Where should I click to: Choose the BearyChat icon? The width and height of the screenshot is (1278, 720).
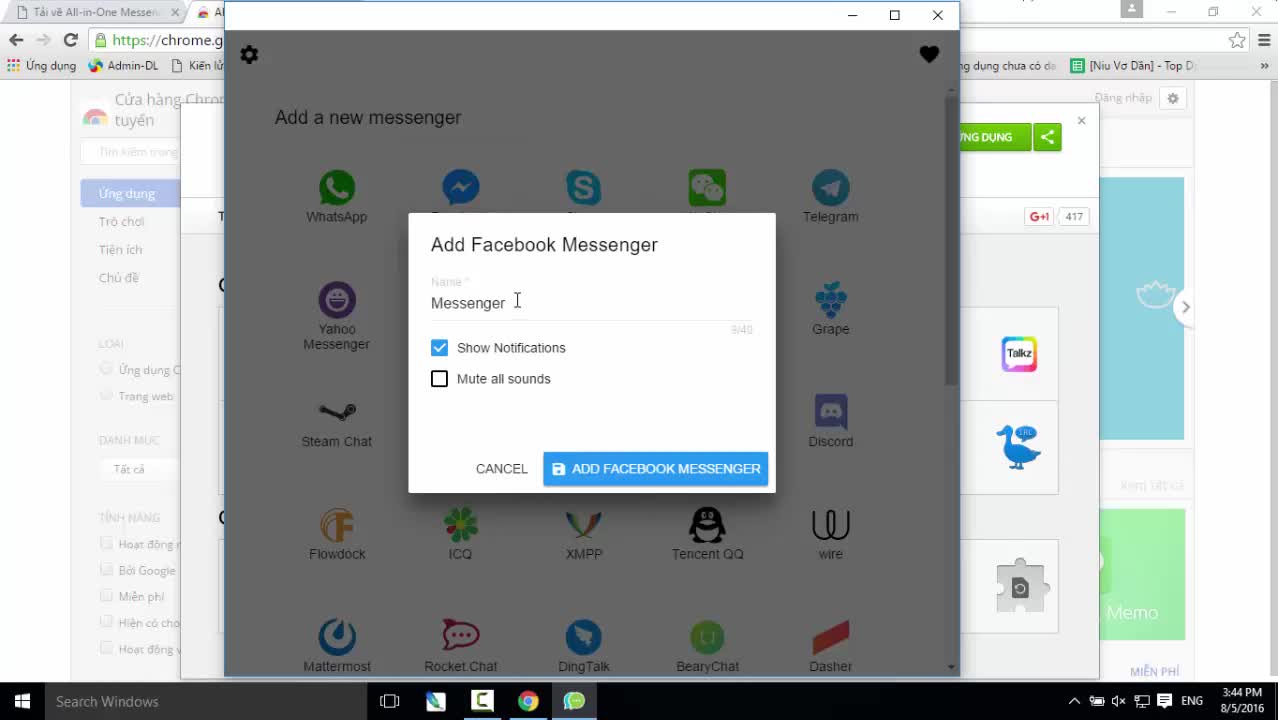click(707, 637)
